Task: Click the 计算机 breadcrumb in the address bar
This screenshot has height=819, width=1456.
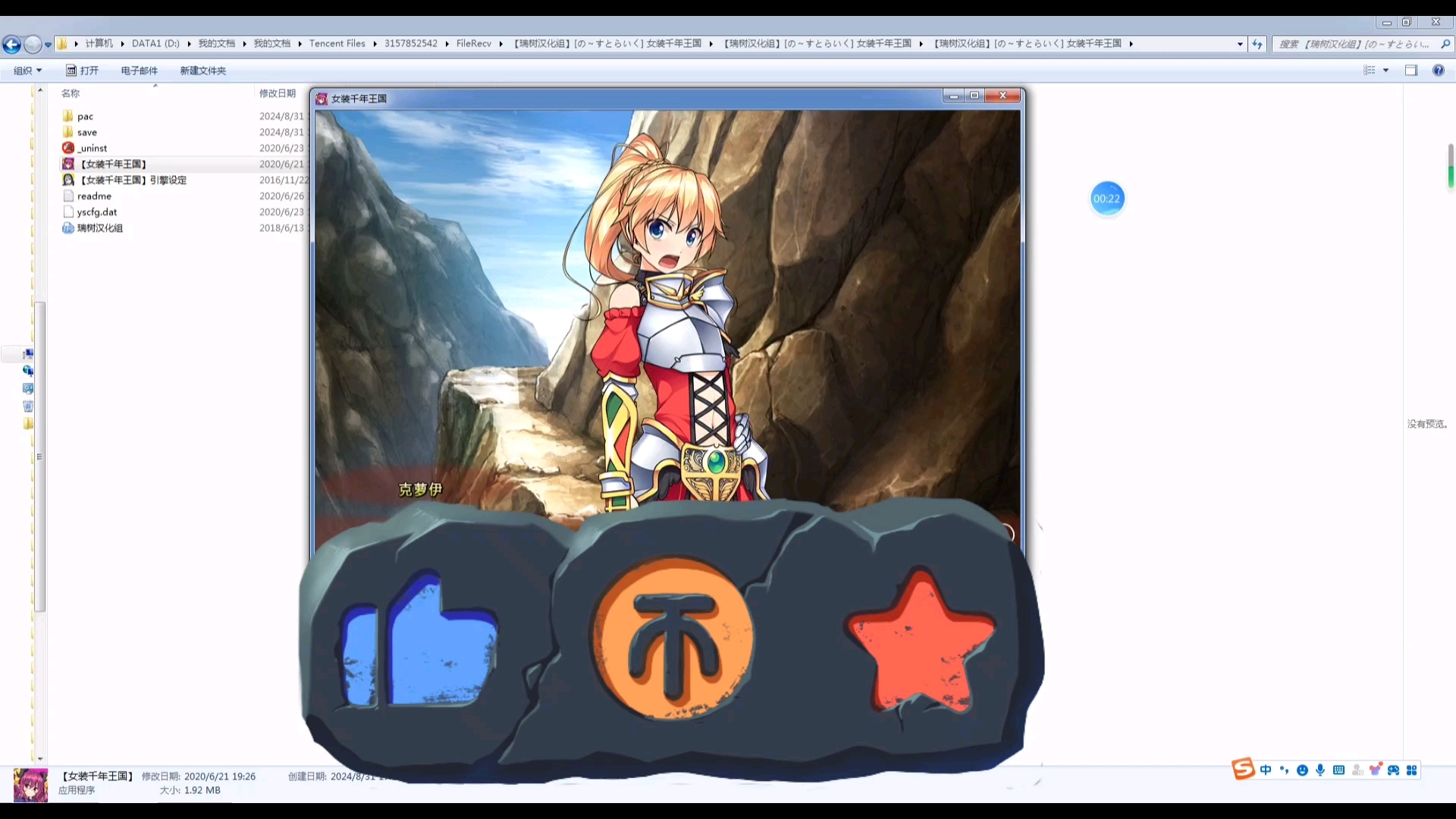Action: (99, 44)
